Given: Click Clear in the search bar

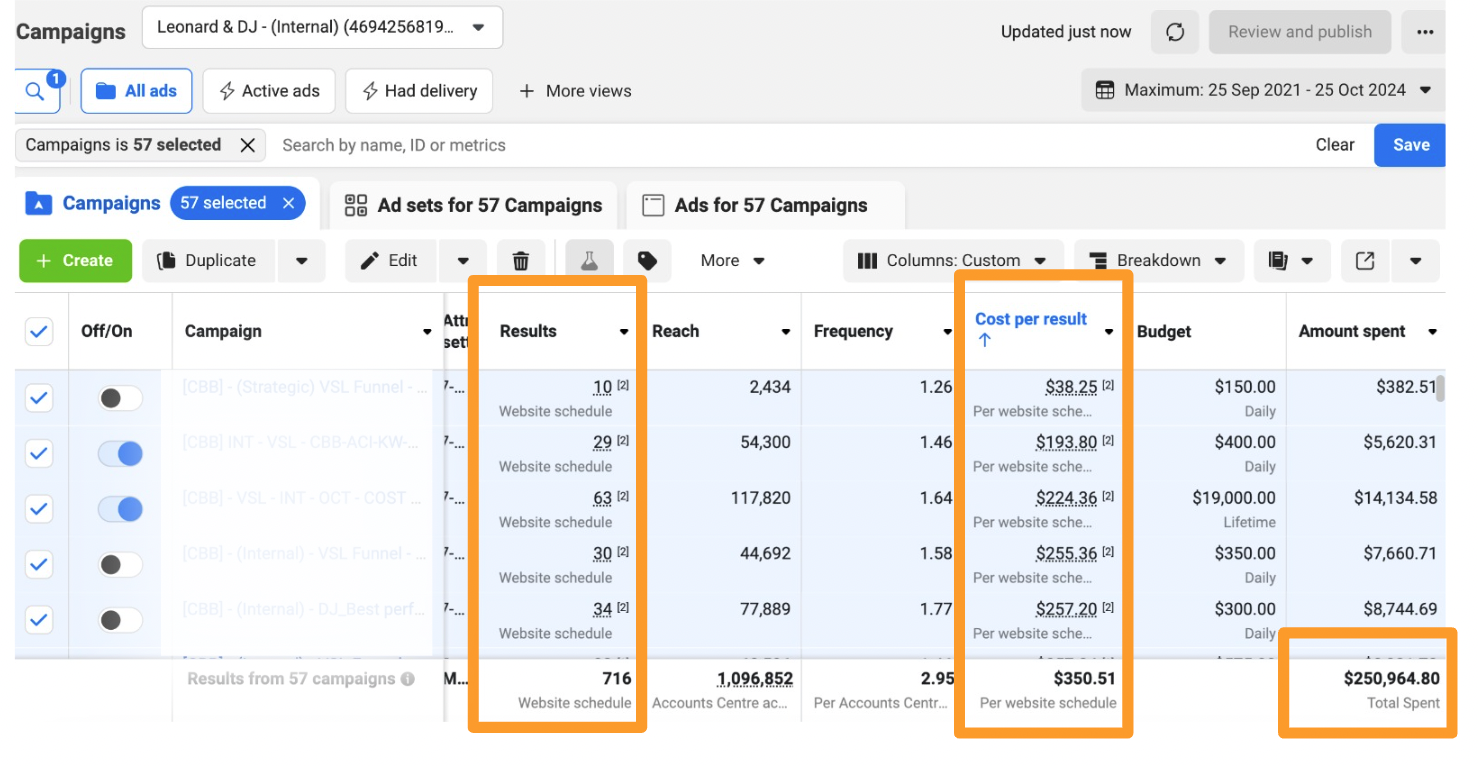Looking at the screenshot, I should tap(1335, 145).
